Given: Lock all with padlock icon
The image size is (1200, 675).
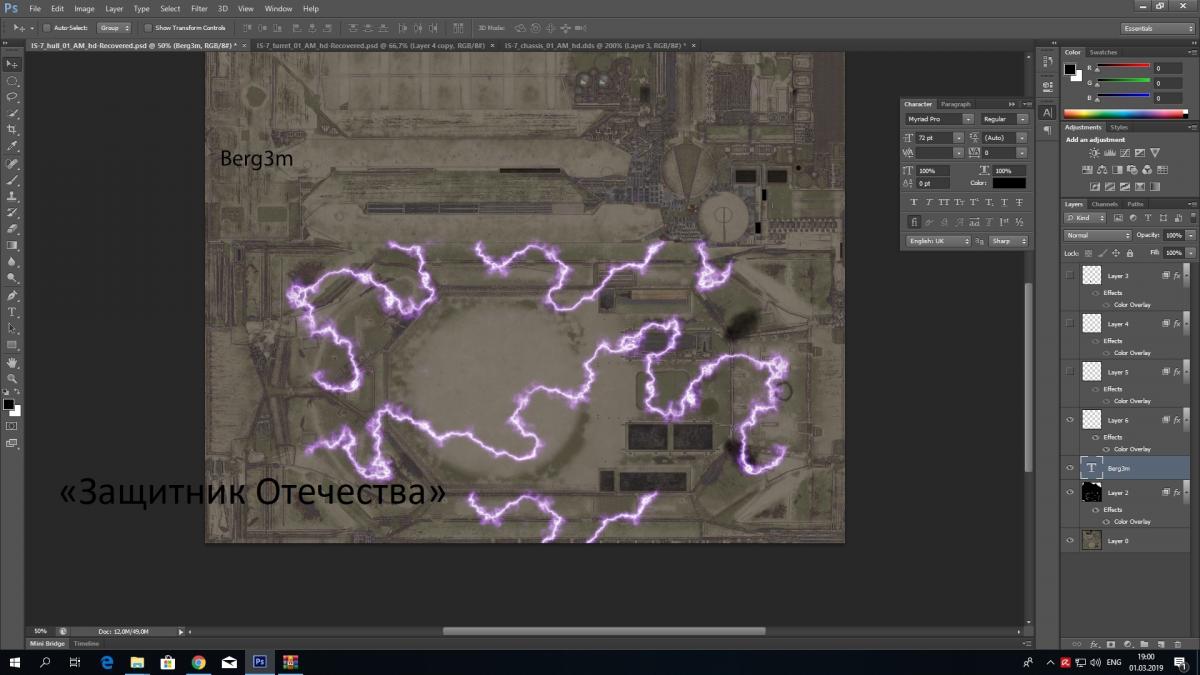Looking at the screenshot, I should [x=1129, y=253].
